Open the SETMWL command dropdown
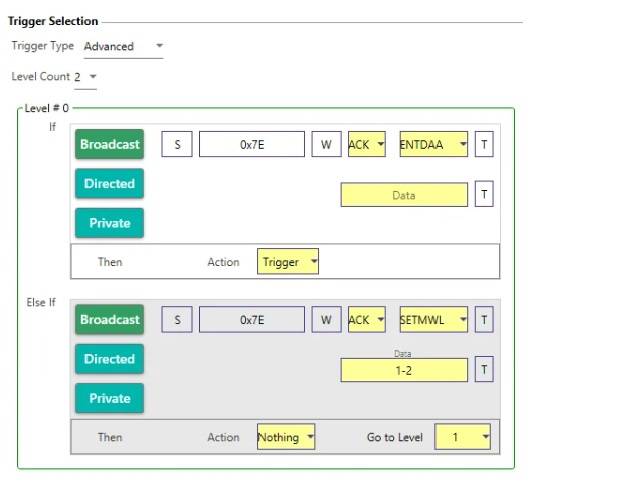The image size is (621, 481). coord(434,320)
